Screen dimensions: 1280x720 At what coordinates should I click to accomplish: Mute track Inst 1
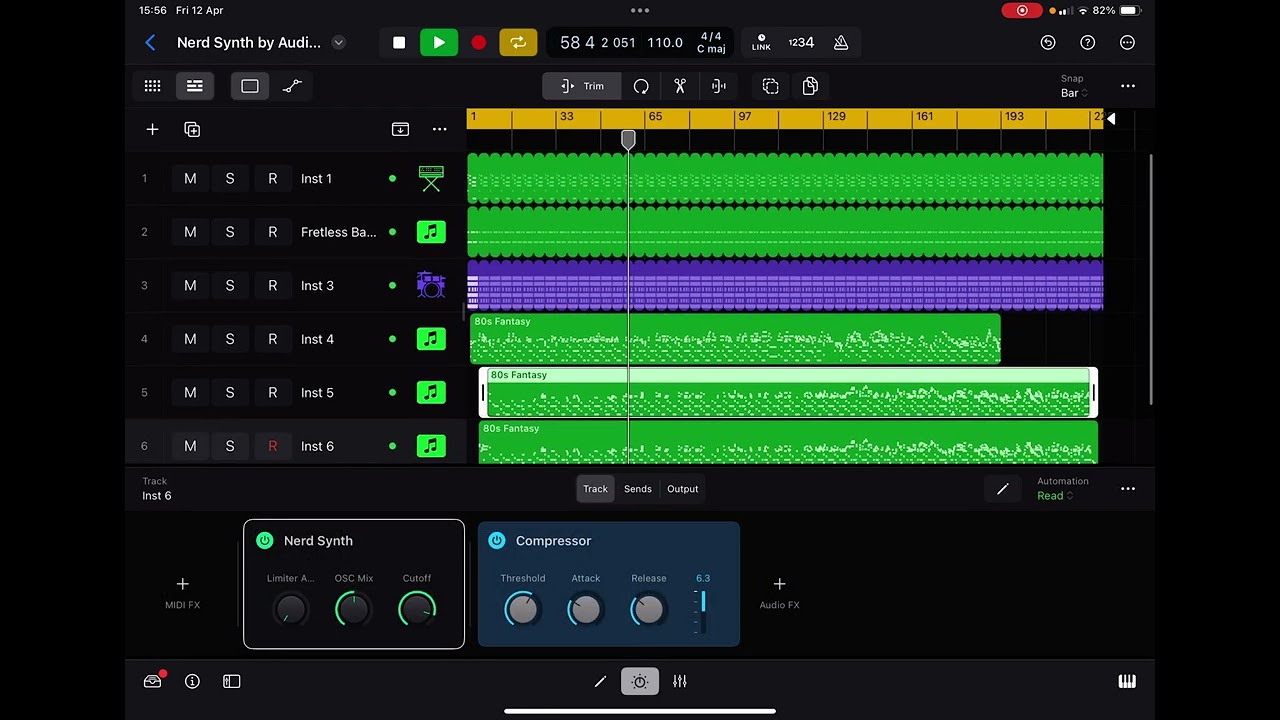tap(190, 178)
